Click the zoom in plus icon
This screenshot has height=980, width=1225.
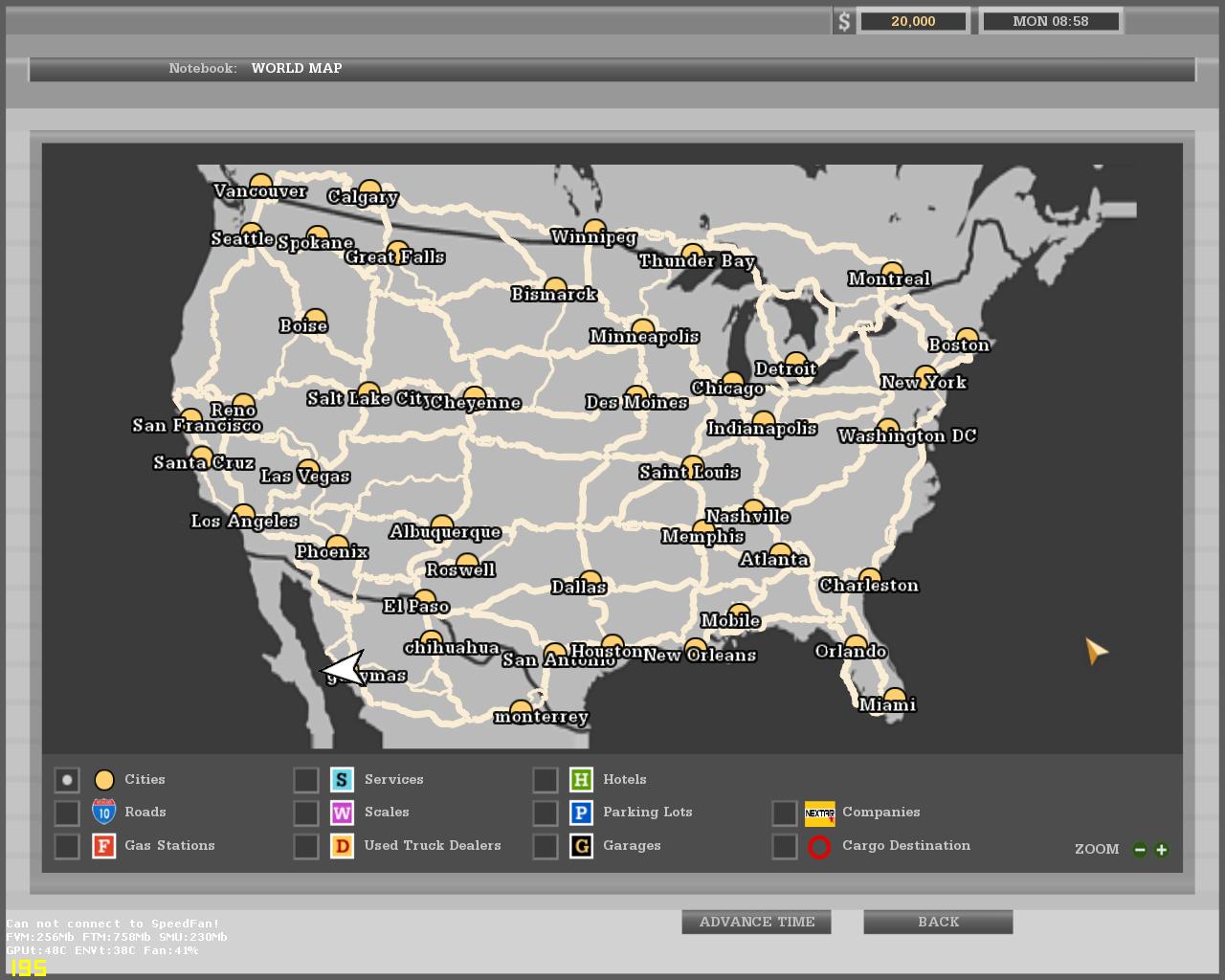point(1161,849)
